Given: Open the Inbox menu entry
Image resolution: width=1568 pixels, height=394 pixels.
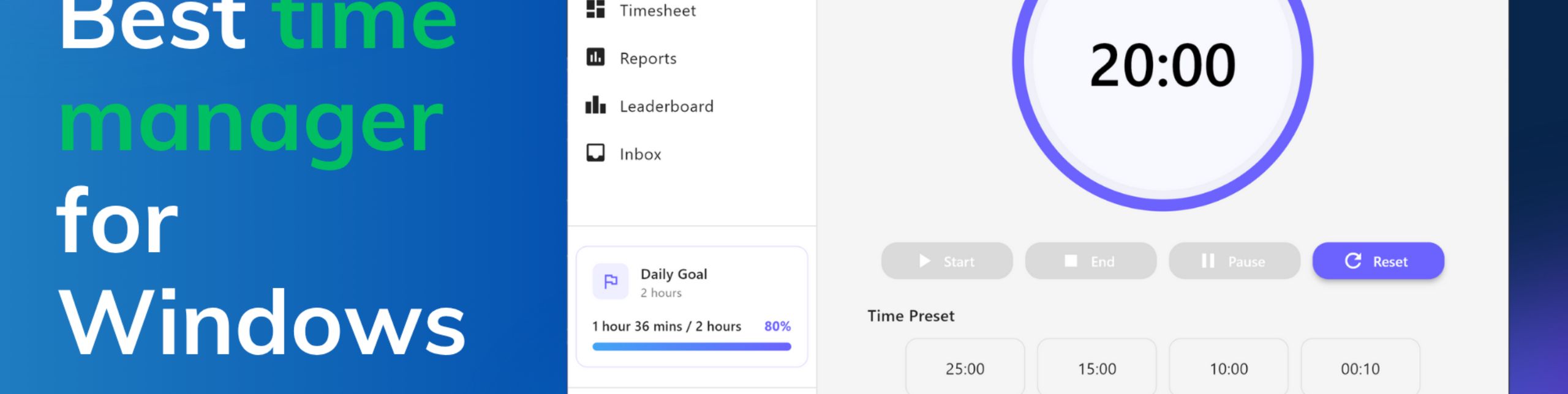Looking at the screenshot, I should tap(640, 154).
